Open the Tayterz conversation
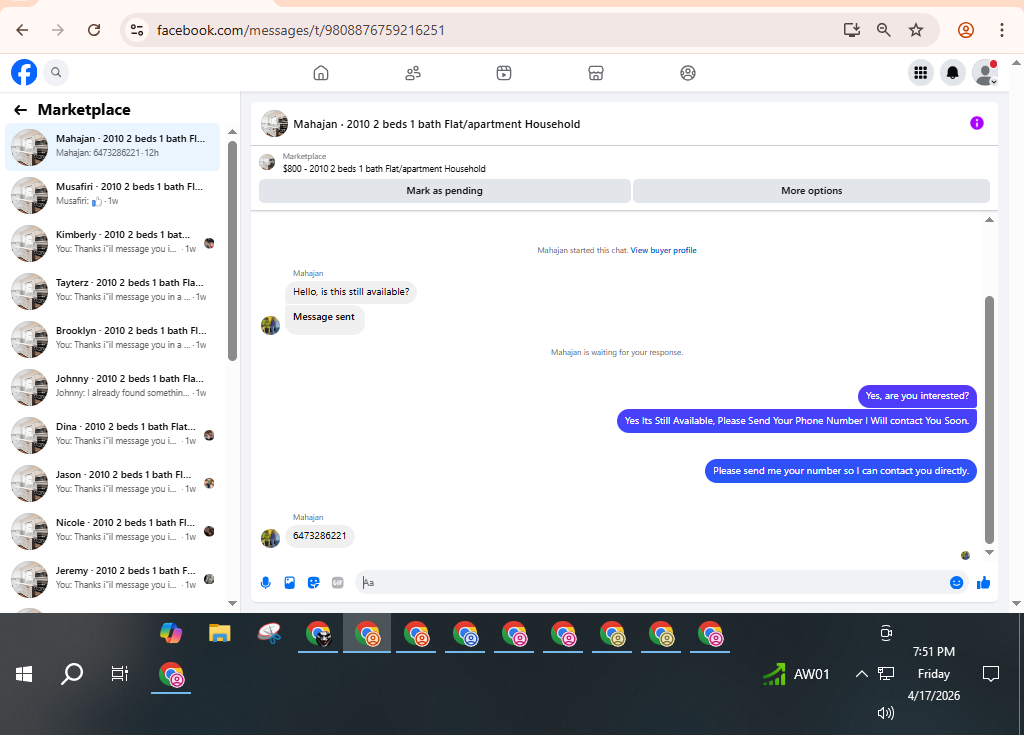This screenshot has width=1024, height=735. coord(112,291)
